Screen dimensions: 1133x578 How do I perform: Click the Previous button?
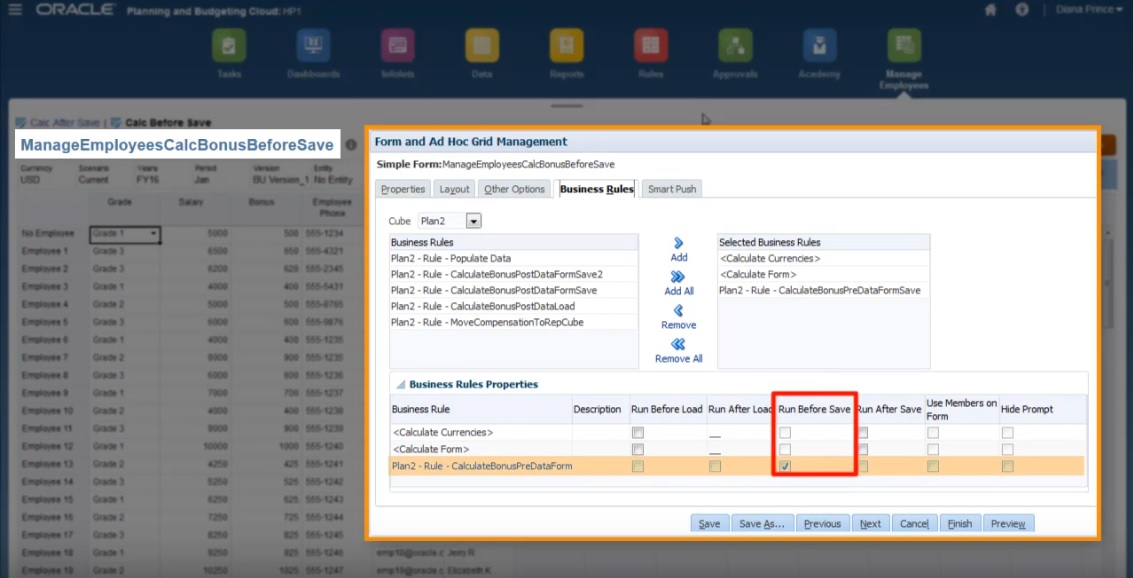822,524
